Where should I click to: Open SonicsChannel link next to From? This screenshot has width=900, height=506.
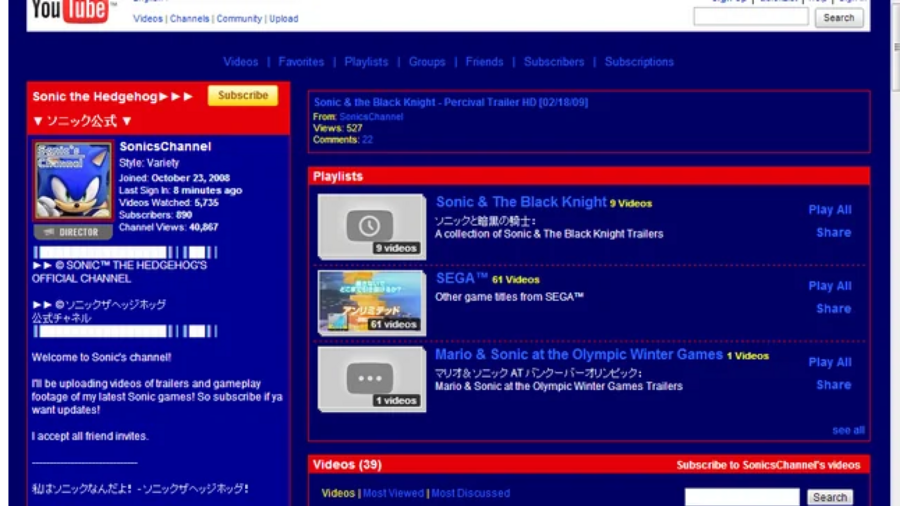371,116
